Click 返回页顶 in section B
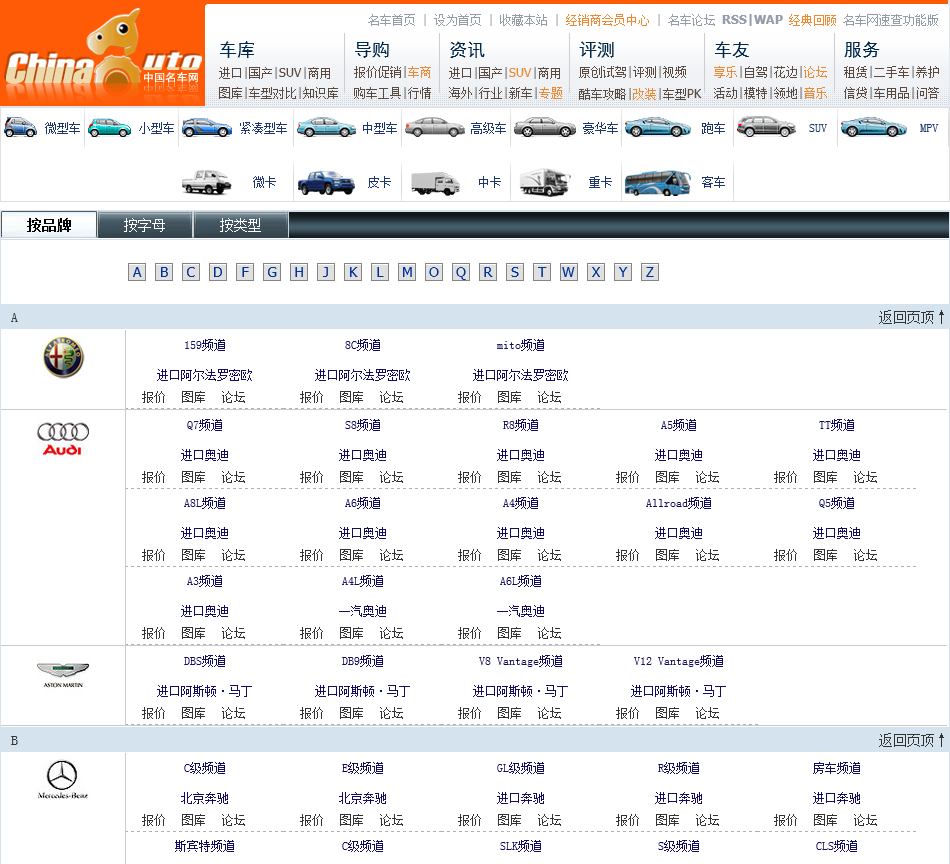This screenshot has height=864, width=950. 911,740
